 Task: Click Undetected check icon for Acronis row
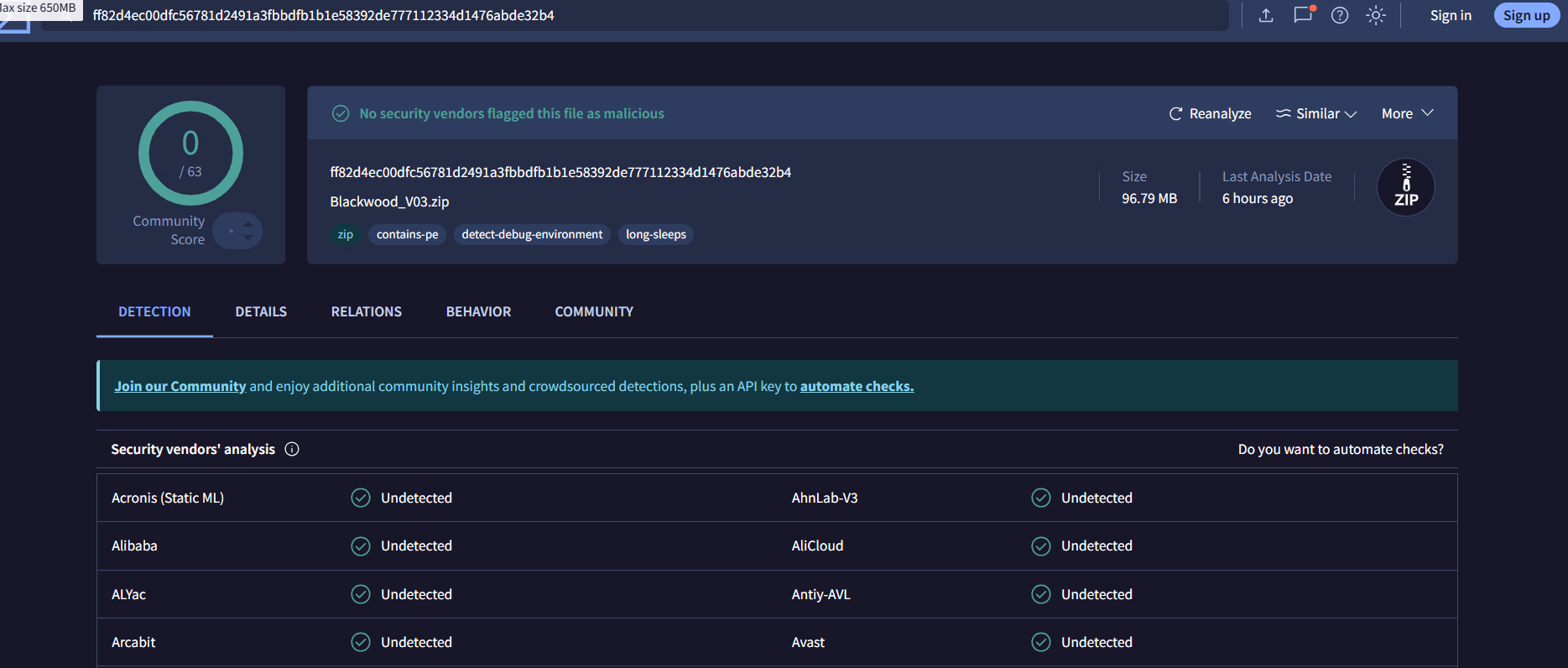(x=361, y=498)
